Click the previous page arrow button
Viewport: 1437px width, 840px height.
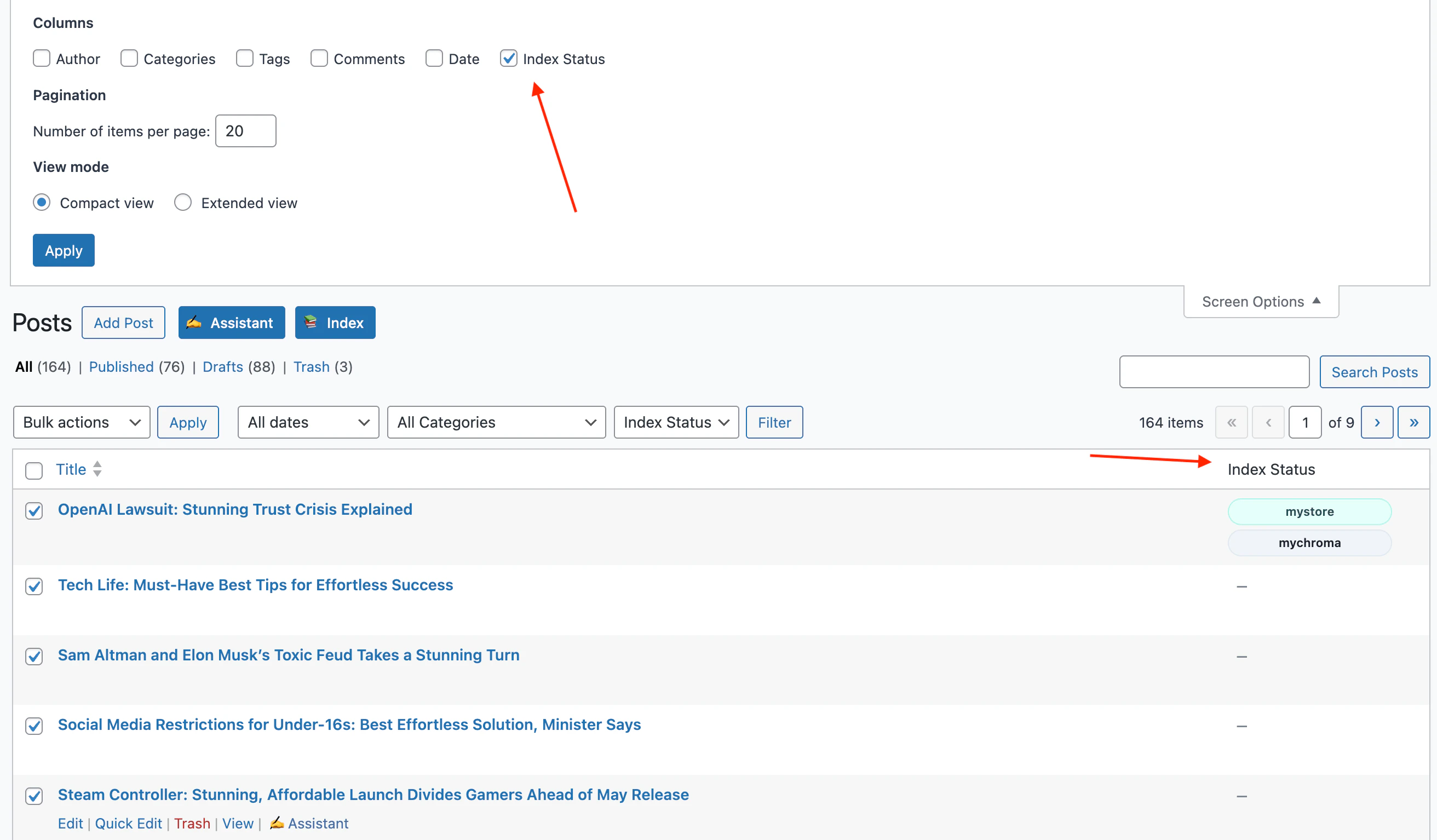(1268, 422)
